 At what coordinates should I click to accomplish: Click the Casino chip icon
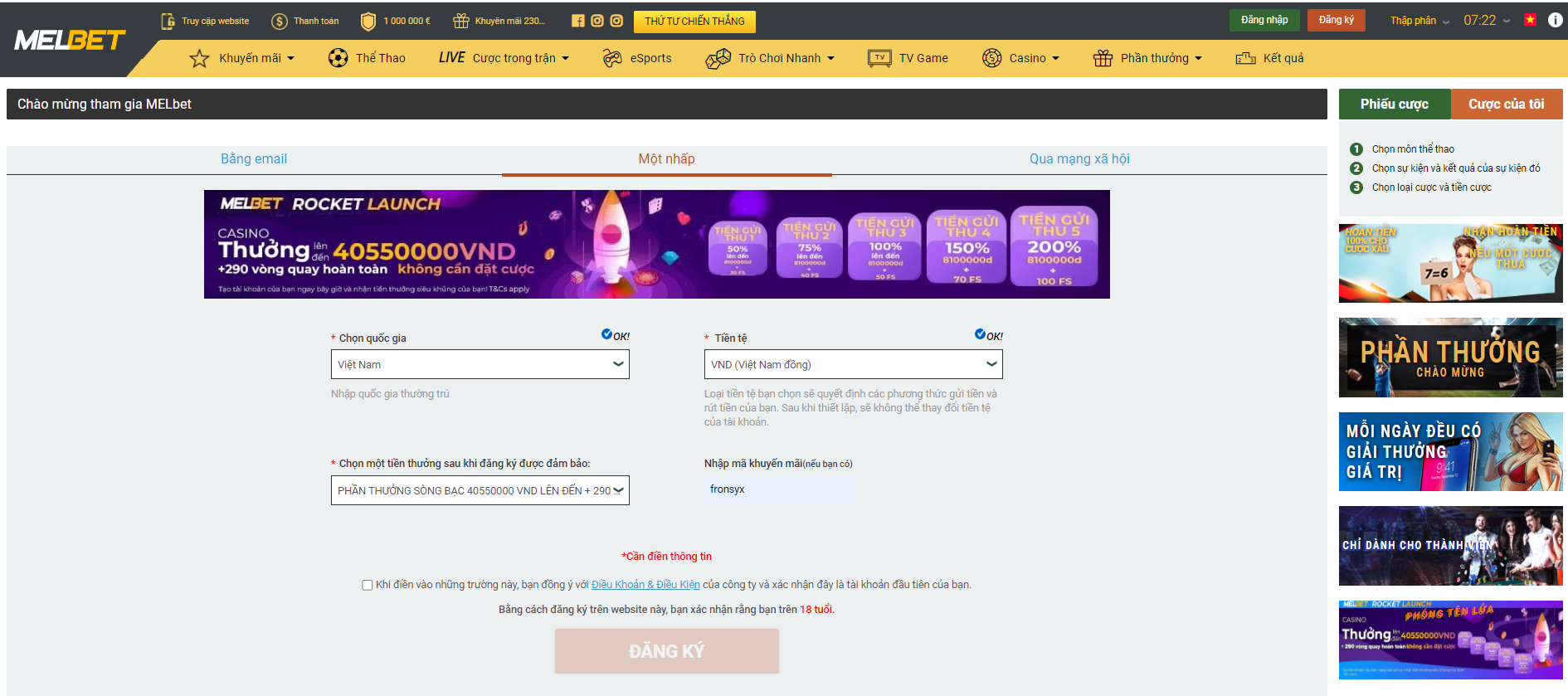[x=992, y=58]
